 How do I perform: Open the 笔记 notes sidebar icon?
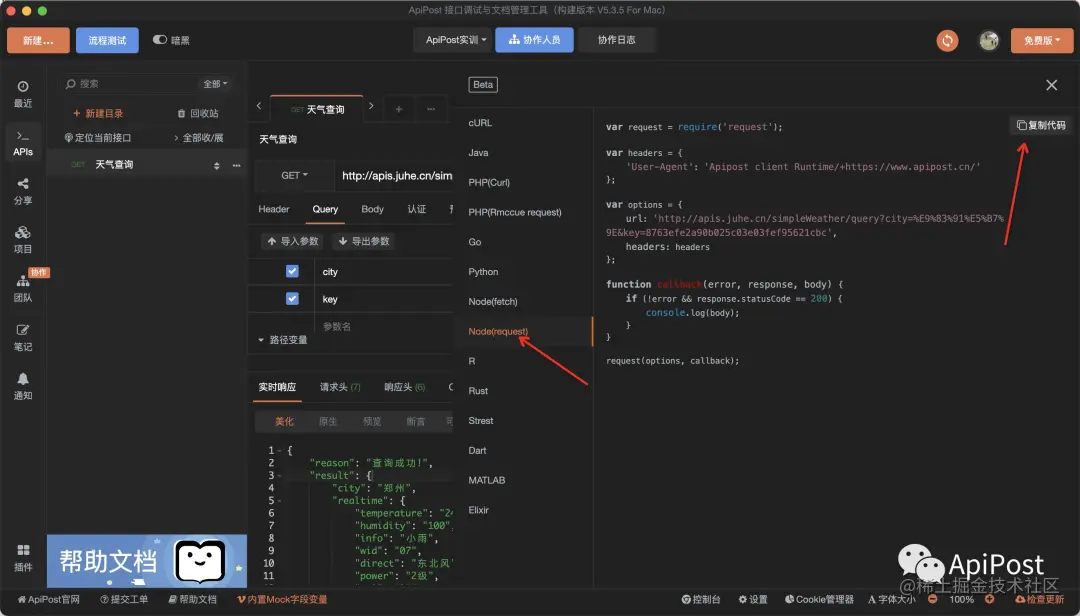click(23, 338)
